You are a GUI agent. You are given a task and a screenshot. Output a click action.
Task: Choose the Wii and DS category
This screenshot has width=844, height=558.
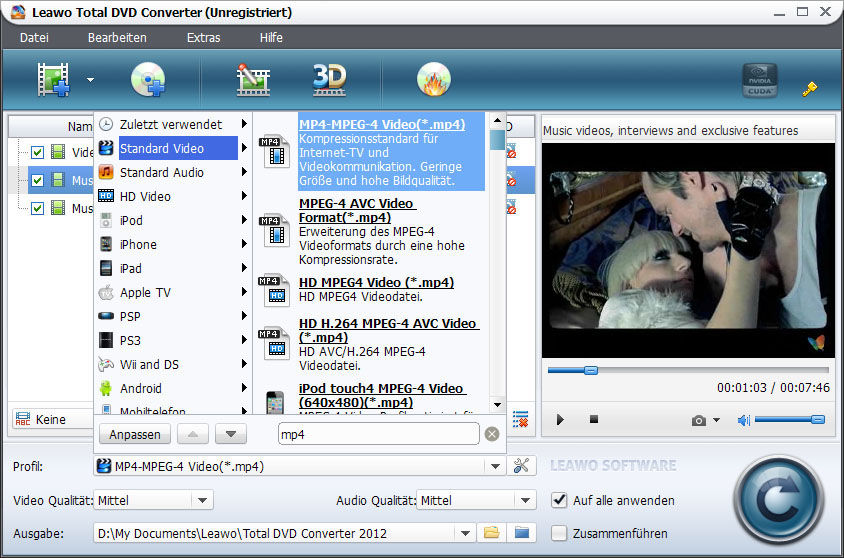[173, 364]
